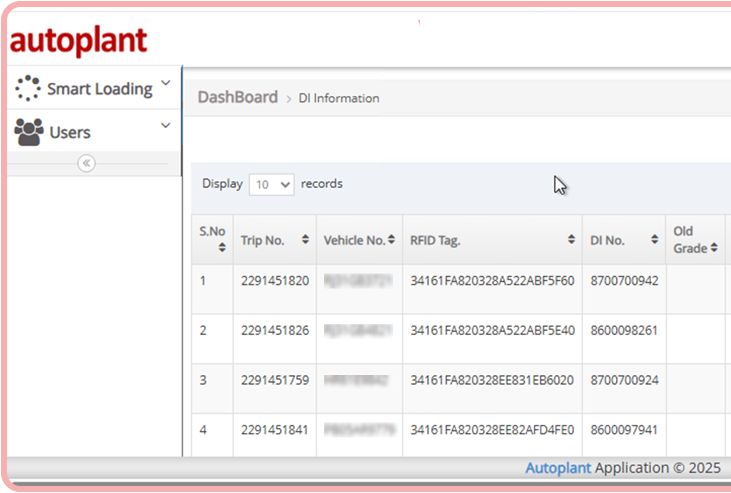Click the Autoplant footer link

558,468
